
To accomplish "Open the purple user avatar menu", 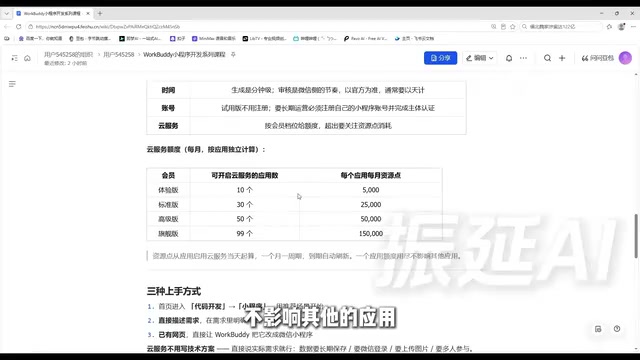I will pos(625,58).
